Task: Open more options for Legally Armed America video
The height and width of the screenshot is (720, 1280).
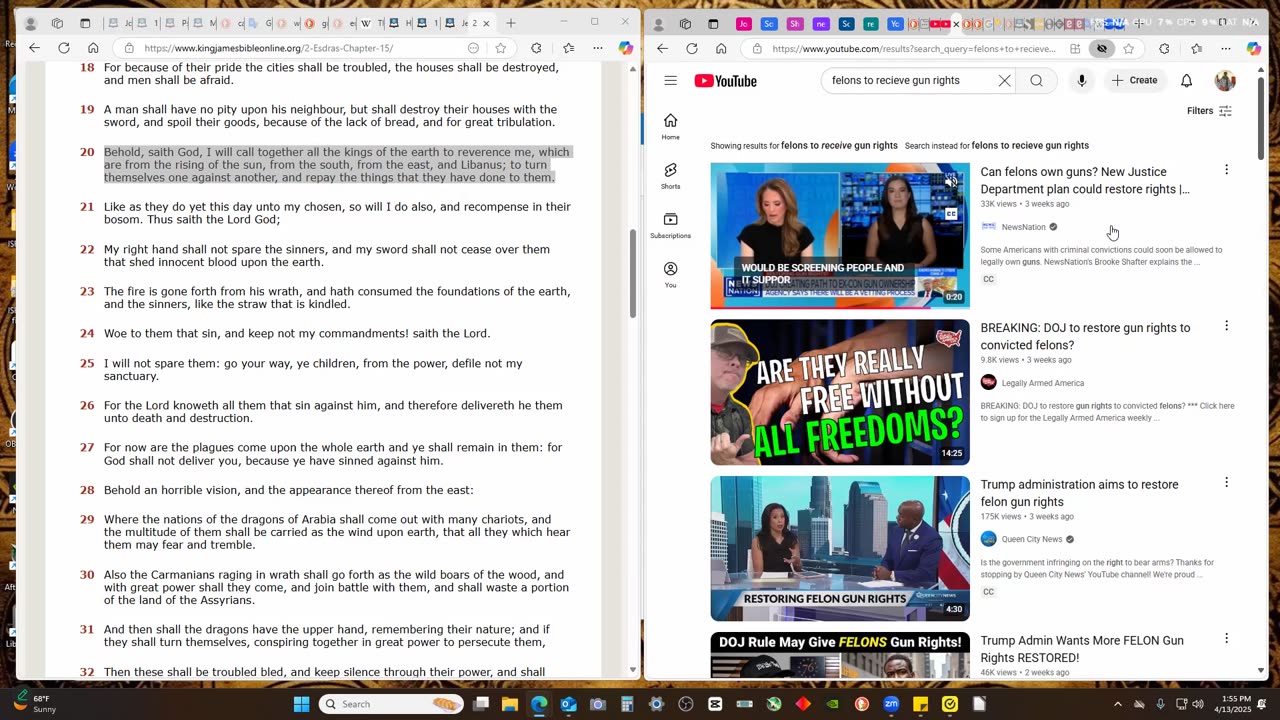Action: click(x=1226, y=326)
